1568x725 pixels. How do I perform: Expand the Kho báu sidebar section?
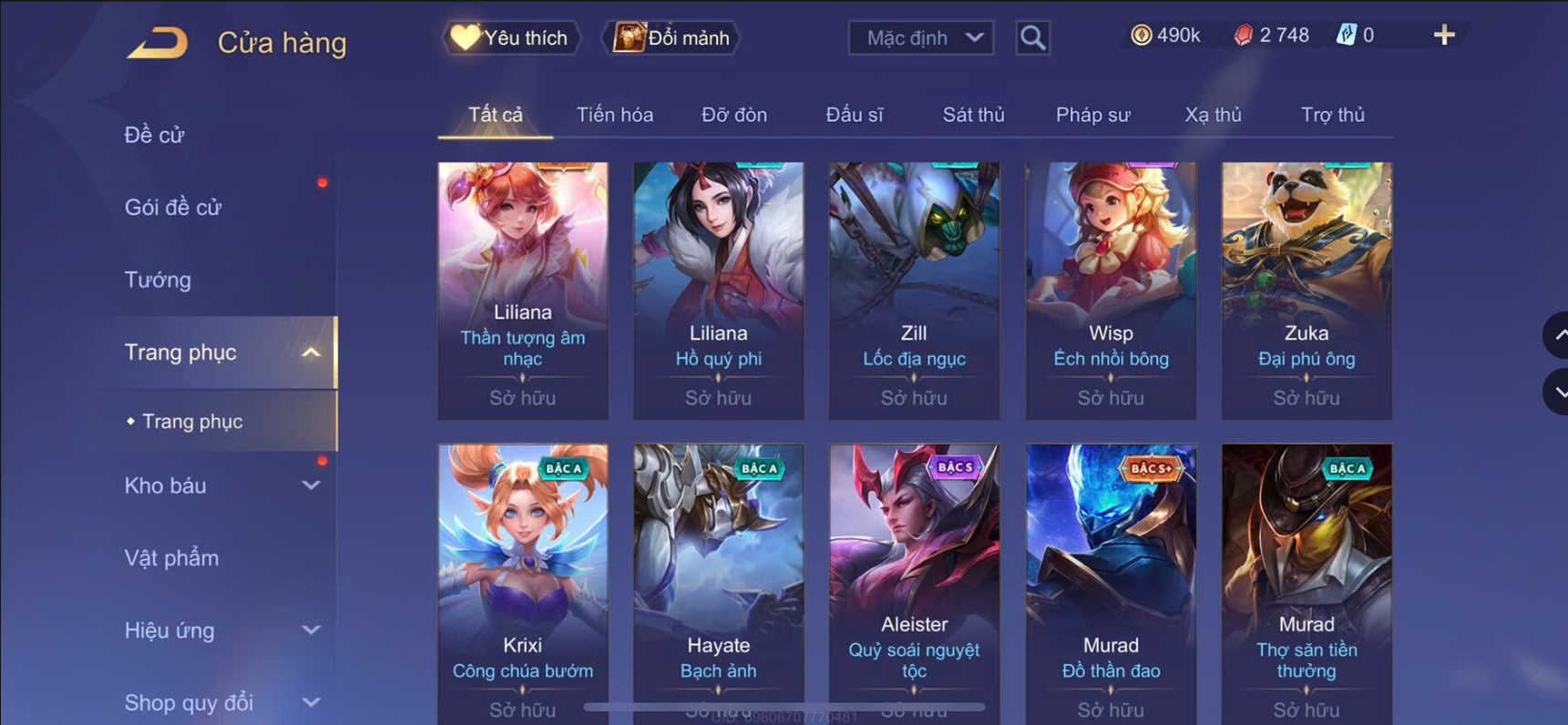click(311, 485)
